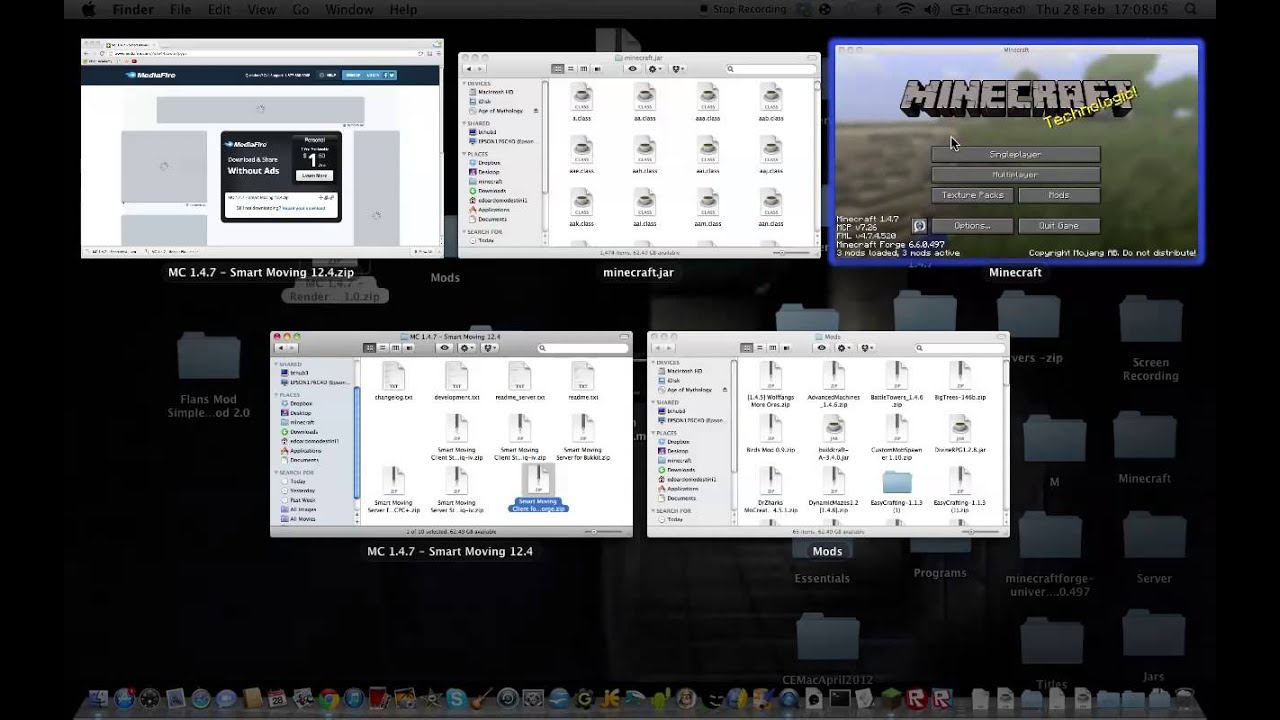The image size is (1280, 720).
Task: Open Action gear dropdown in Smart Moving 12.4 window
Action: (467, 348)
